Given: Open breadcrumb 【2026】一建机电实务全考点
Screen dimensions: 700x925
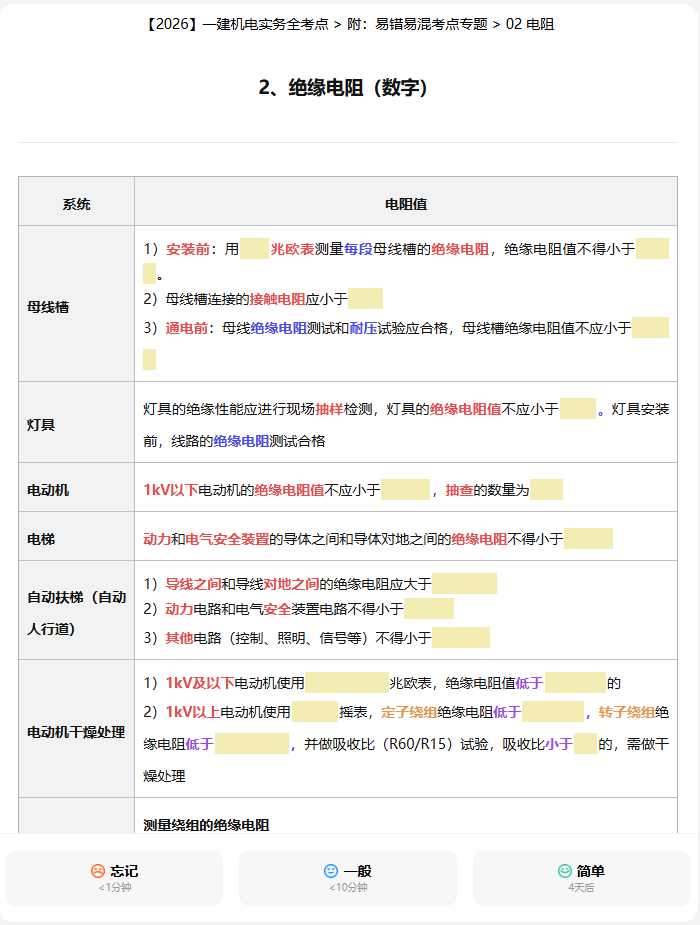Looking at the screenshot, I should click(x=237, y=24).
